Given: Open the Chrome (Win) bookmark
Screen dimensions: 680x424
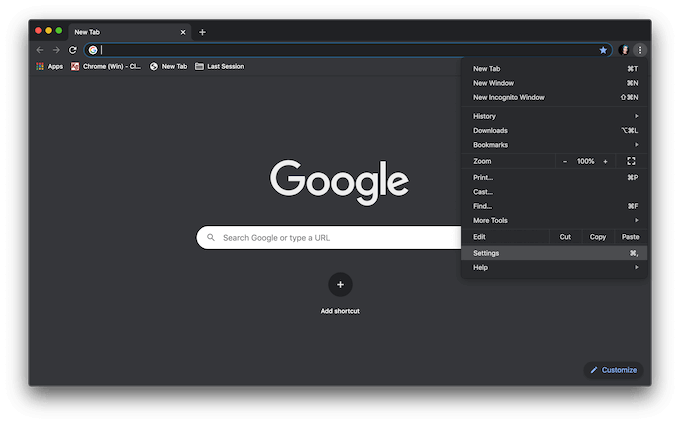Looking at the screenshot, I should coord(106,66).
